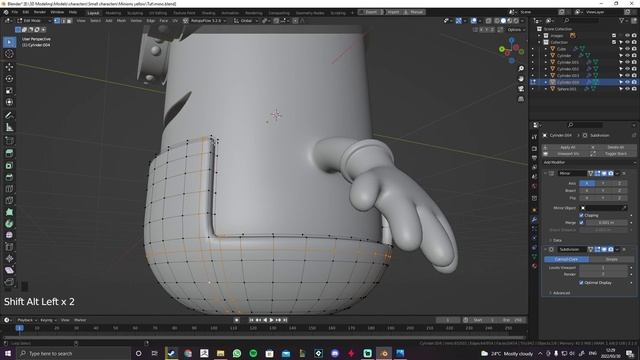Viewport: 640px width, 360px height.
Task: Adjust the Levels Viewport field
Action: pos(603,268)
